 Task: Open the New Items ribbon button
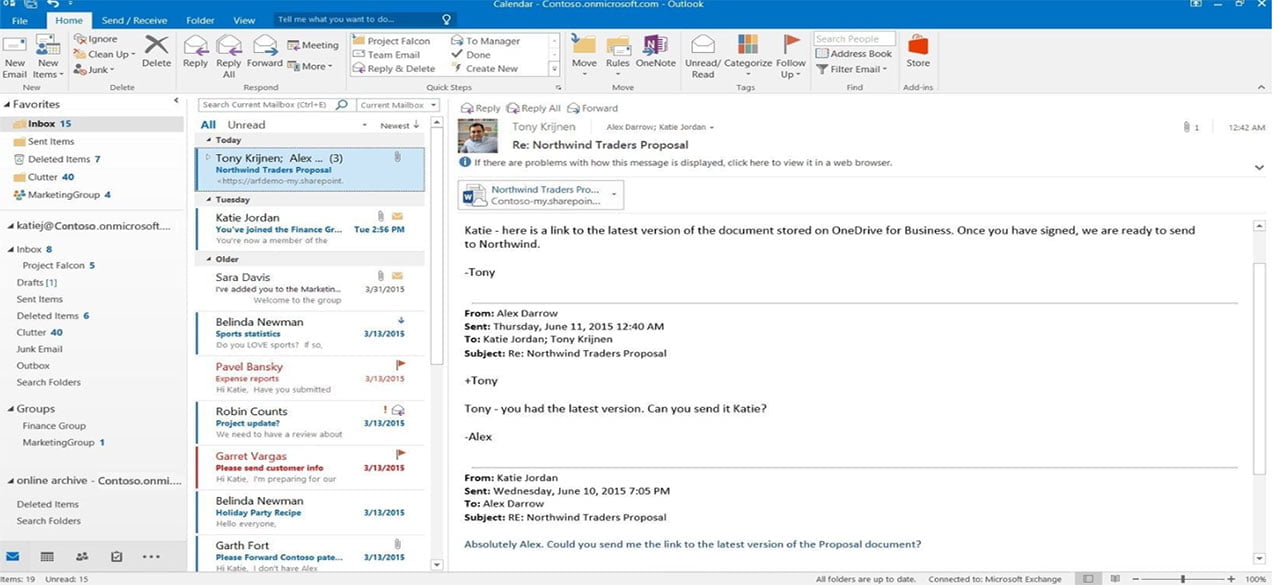click(47, 56)
